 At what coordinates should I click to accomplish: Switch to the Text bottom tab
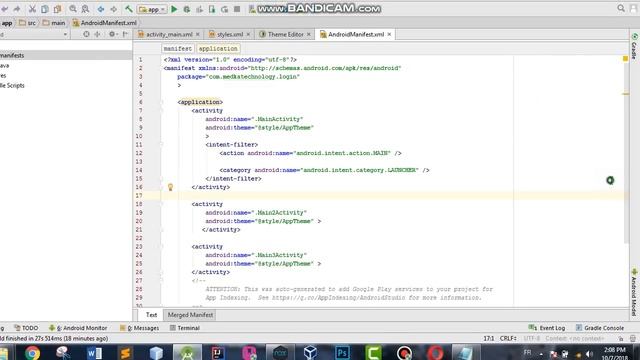(x=151, y=315)
